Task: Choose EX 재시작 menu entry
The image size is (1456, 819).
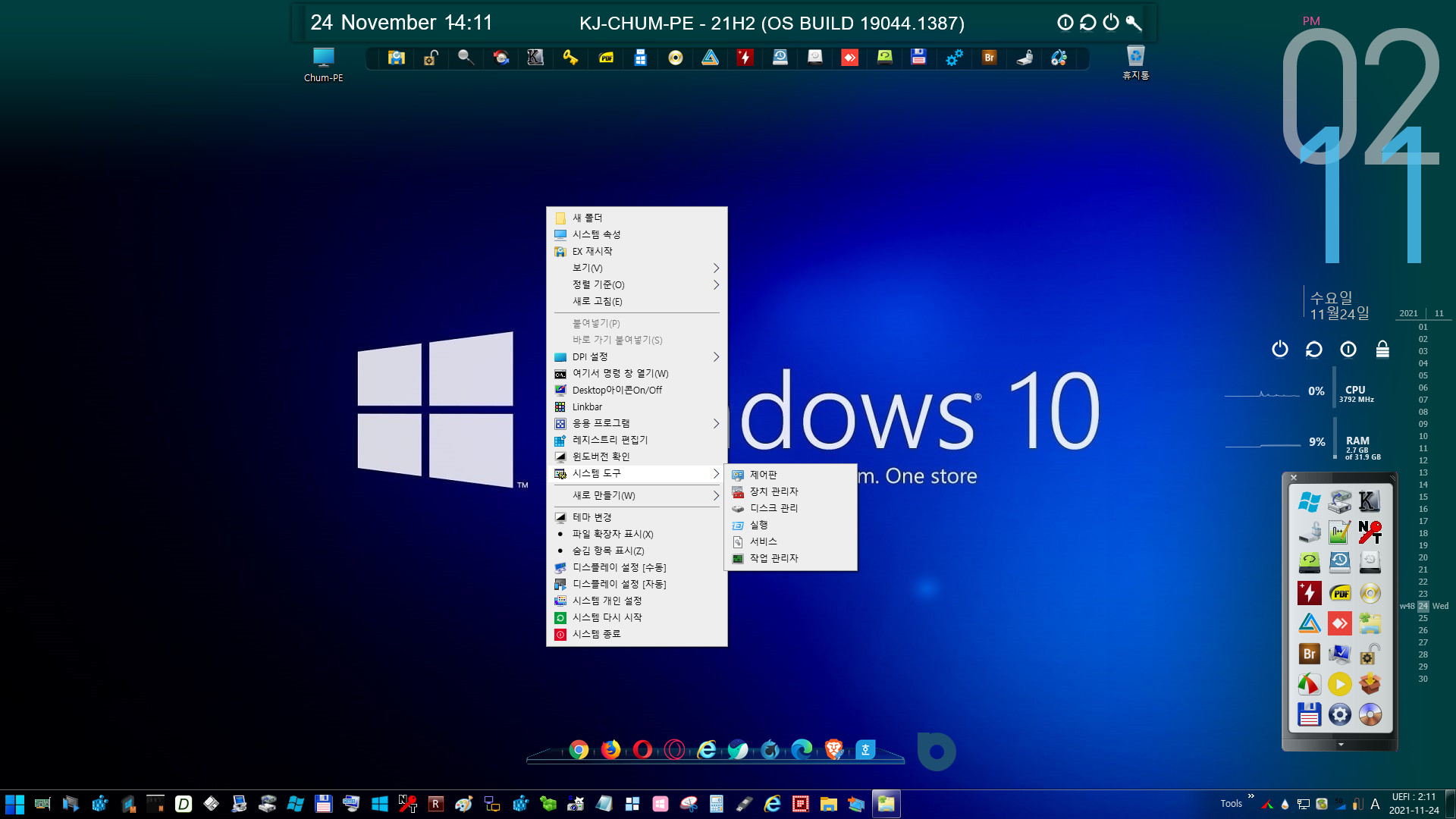Action: click(637, 251)
